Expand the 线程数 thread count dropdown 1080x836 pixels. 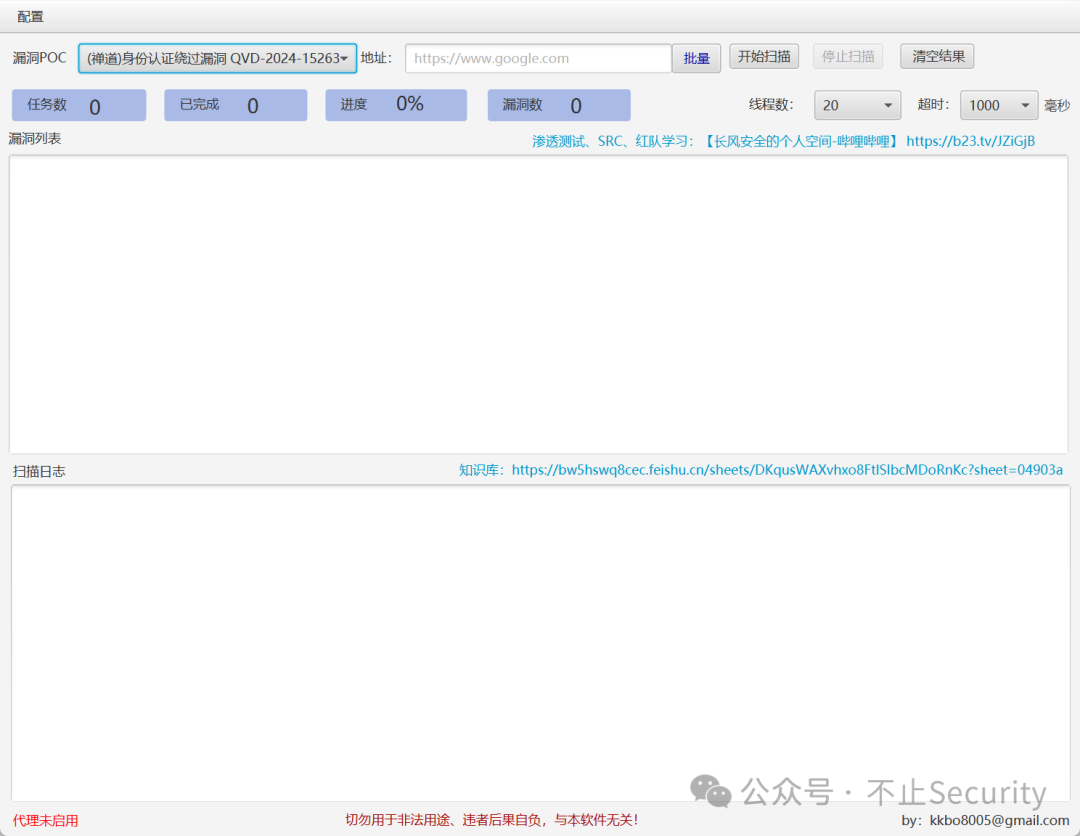pyautogui.click(x=857, y=104)
